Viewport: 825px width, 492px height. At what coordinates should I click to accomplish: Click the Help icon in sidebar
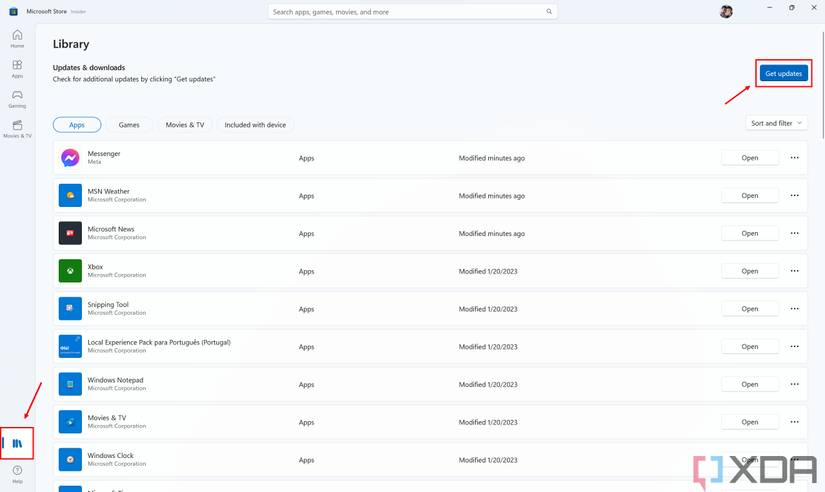pyautogui.click(x=17, y=473)
